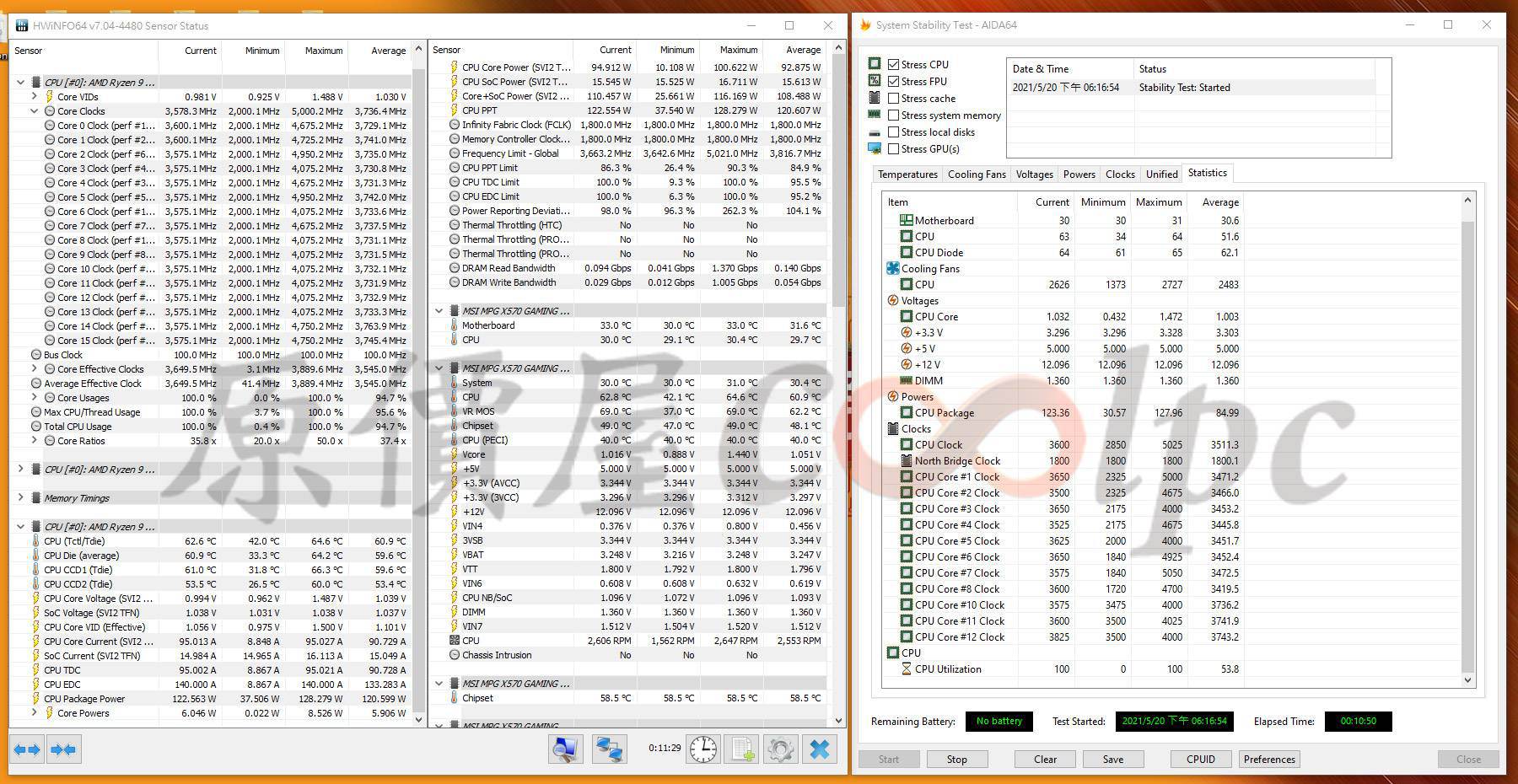Click the Clocks chip icon in AIDA64
The height and width of the screenshot is (784, 1518).
893,428
